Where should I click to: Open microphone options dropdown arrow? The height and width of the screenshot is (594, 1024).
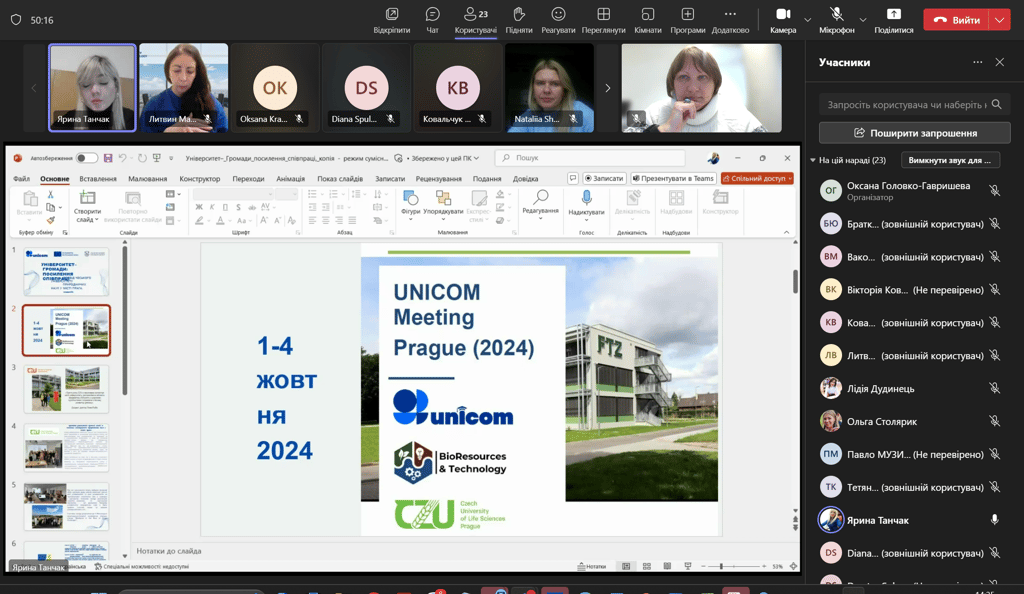click(863, 20)
